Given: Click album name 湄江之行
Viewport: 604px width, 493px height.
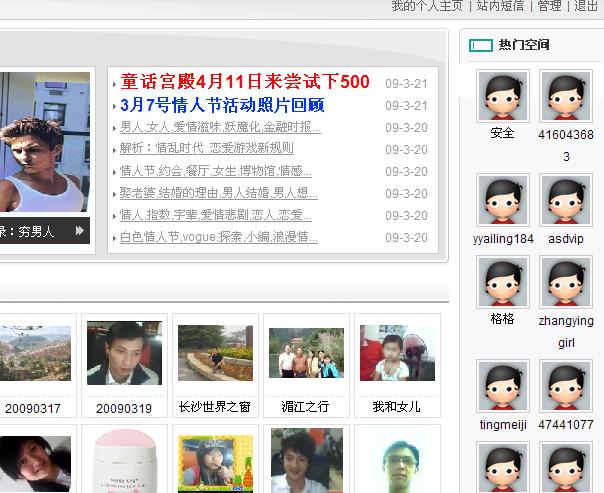Looking at the screenshot, I should coord(305,407).
